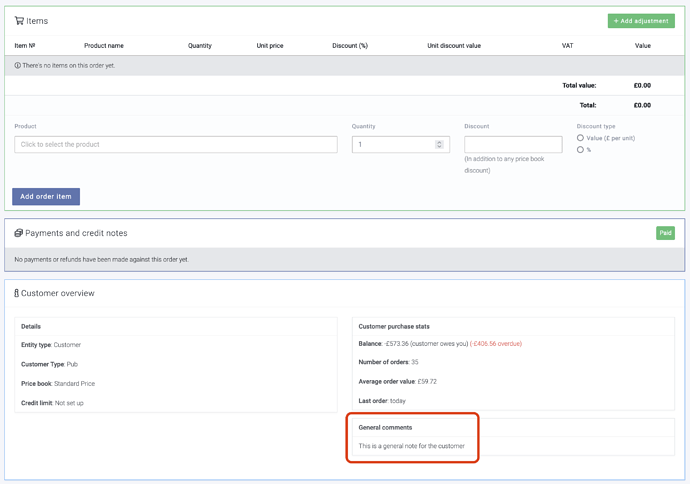This screenshot has width=690, height=484.
Task: Open the product selection field
Action: (x=176, y=144)
